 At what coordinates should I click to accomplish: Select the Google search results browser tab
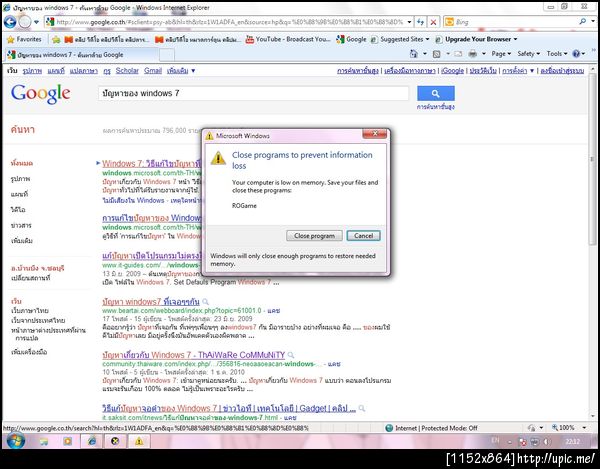tap(80, 55)
